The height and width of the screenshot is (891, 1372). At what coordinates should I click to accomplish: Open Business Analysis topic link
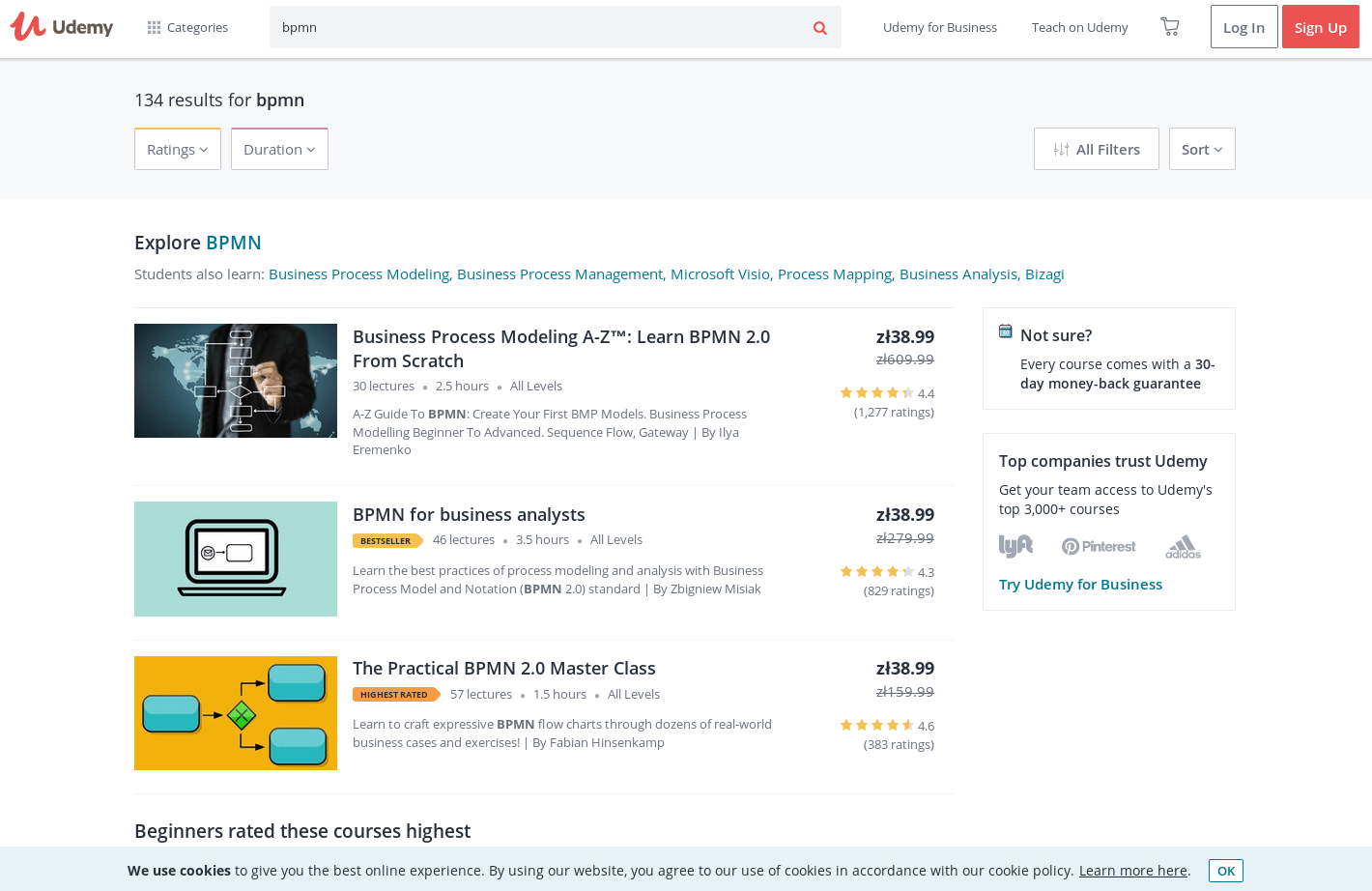(x=959, y=274)
